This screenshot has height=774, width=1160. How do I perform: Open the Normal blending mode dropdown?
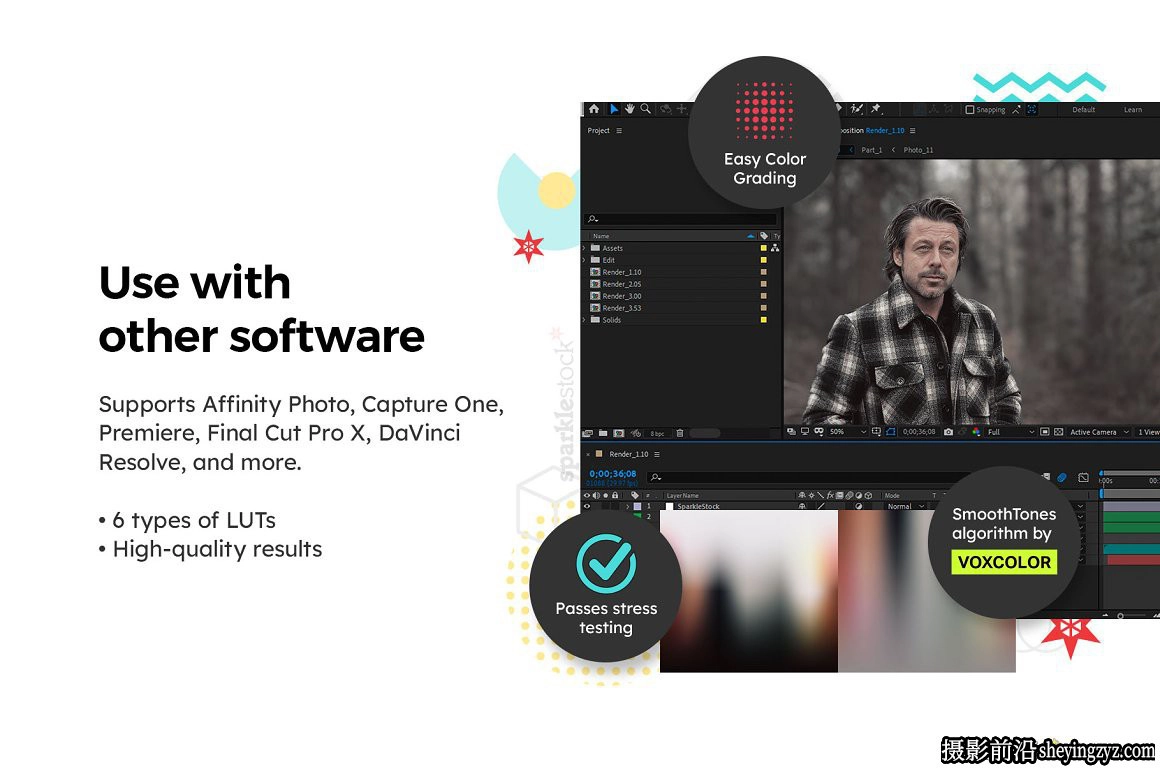coord(906,507)
